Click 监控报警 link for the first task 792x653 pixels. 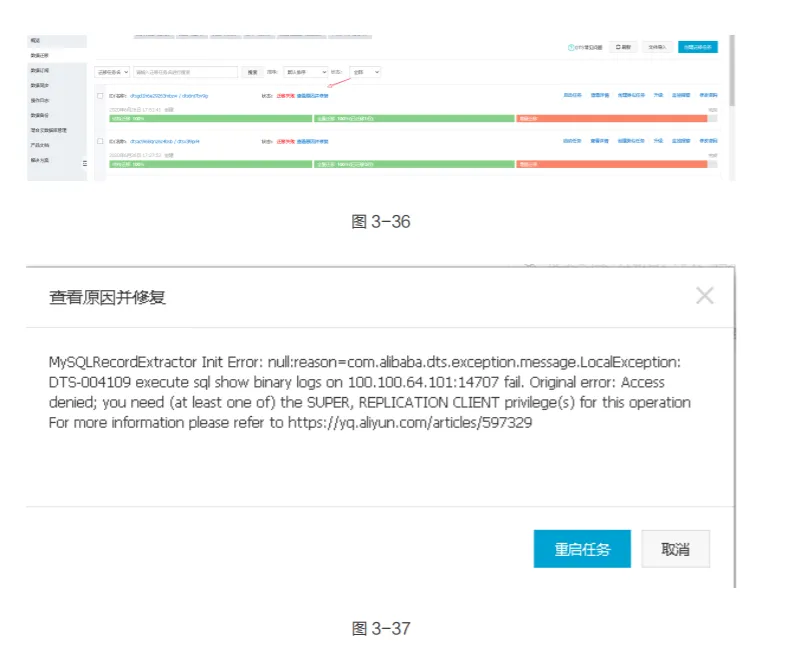tap(681, 95)
